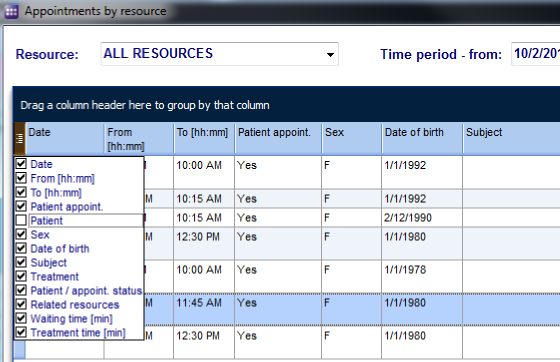Click the first 10:00 AM cell with 1/1/1992
Viewport: 560px width, 362px height.
pyautogui.click(x=204, y=172)
